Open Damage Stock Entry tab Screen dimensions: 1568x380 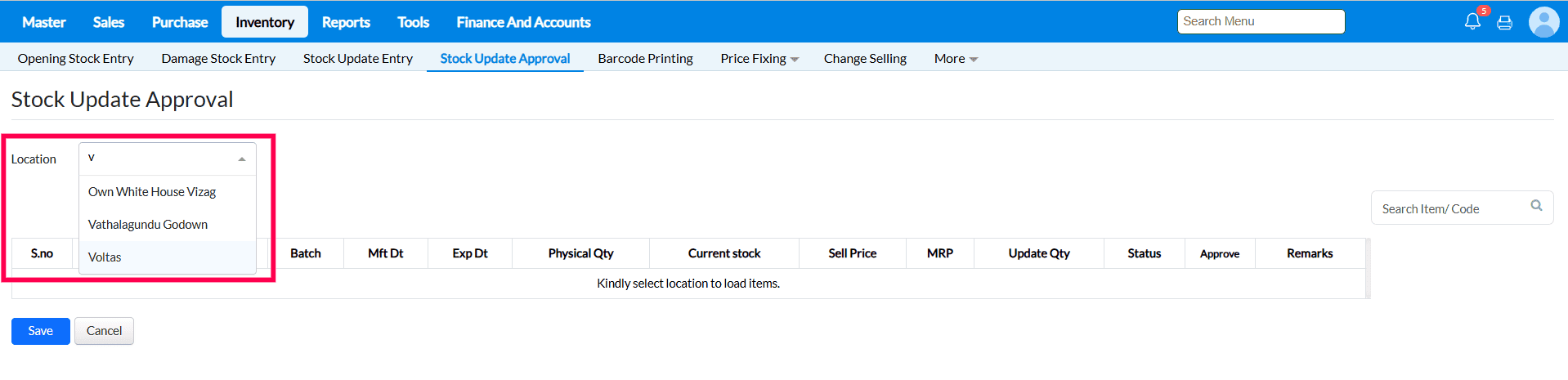coord(218,59)
